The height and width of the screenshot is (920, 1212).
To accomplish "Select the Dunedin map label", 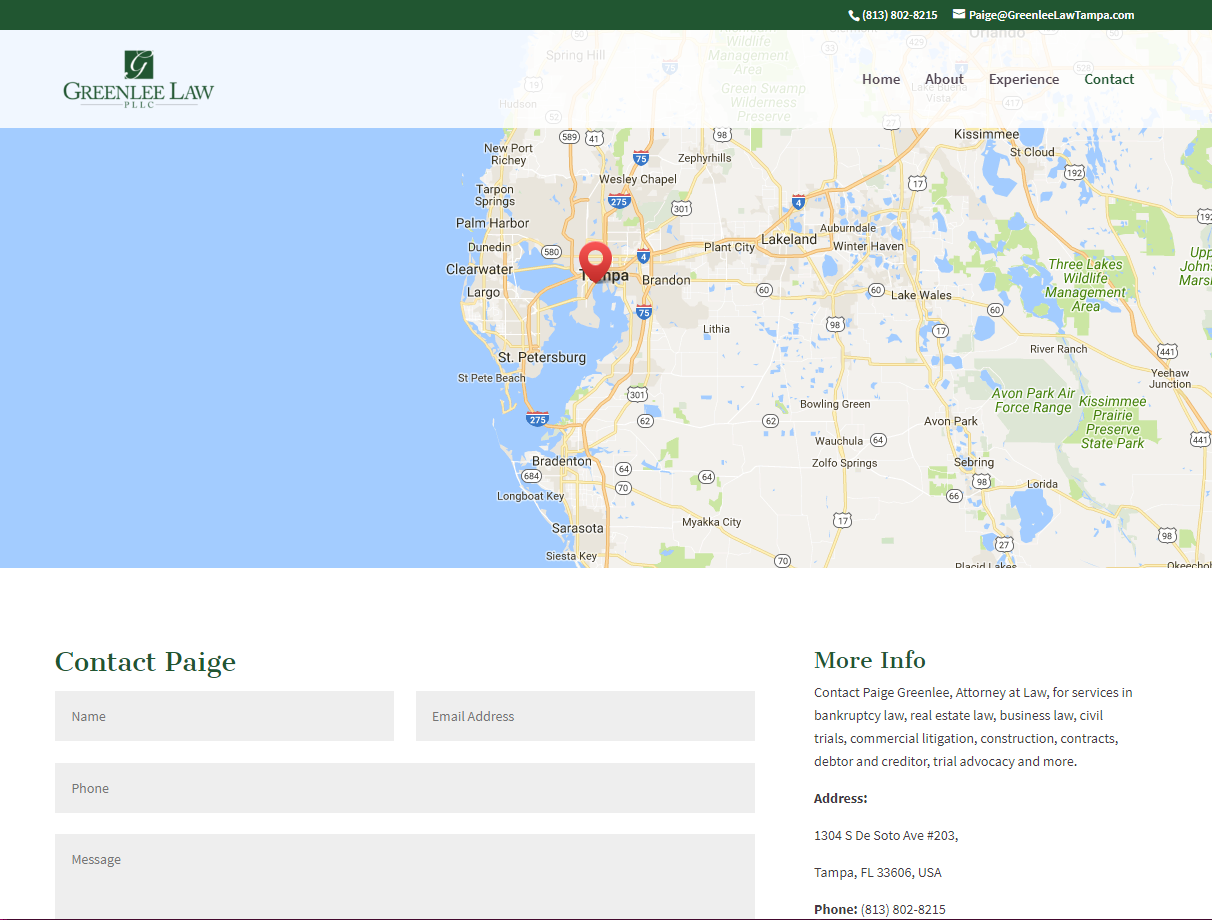I will click(x=489, y=247).
